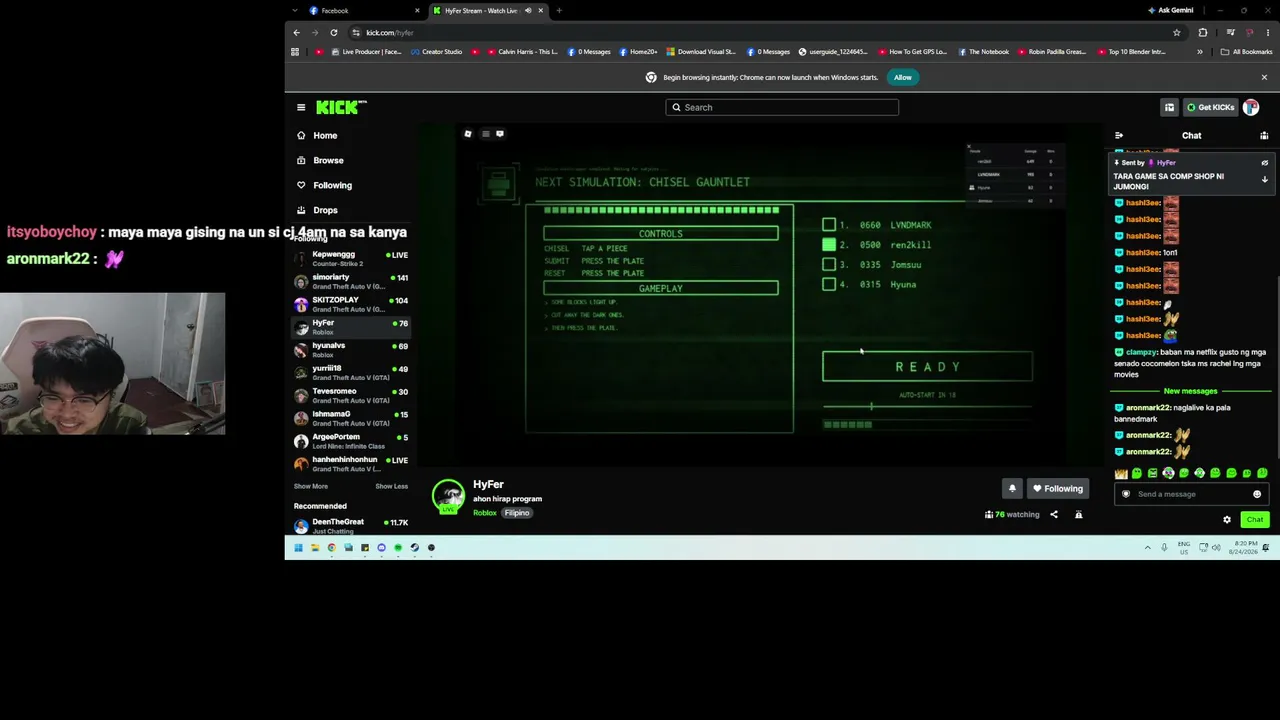Open chat settings gear

click(x=1227, y=519)
